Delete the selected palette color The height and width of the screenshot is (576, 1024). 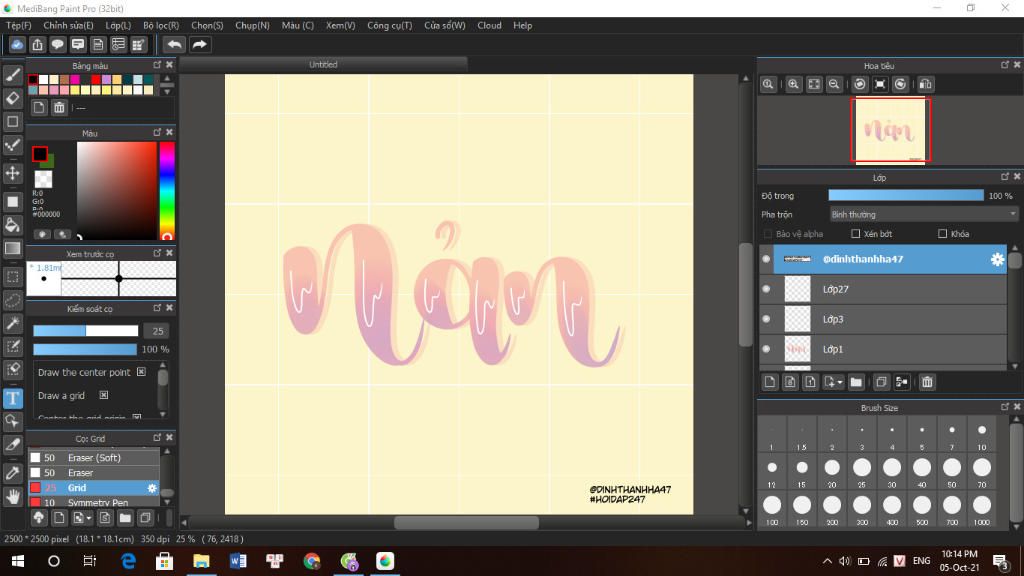59,108
